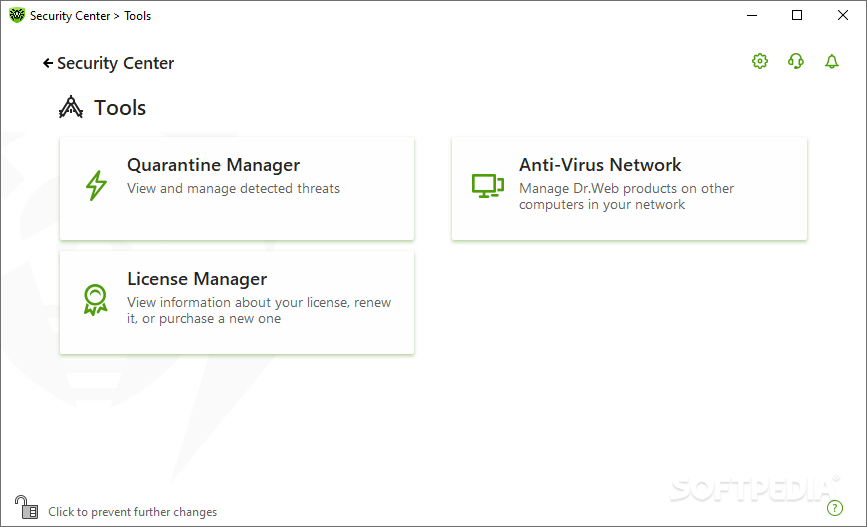Open the notifications bell icon
This screenshot has height=527, width=867.
832,61
